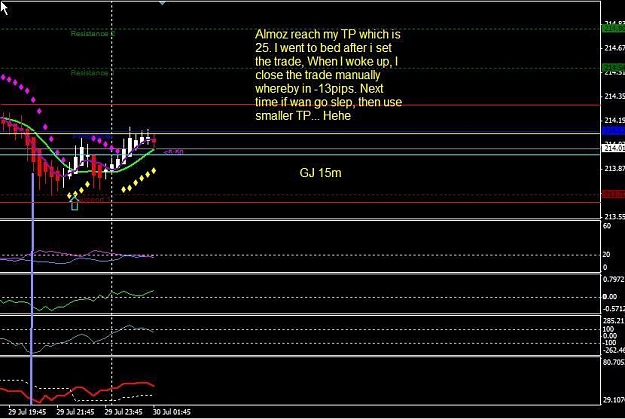Click the 285.21 indicator scale value
The image size is (625, 419).
coord(614,321)
